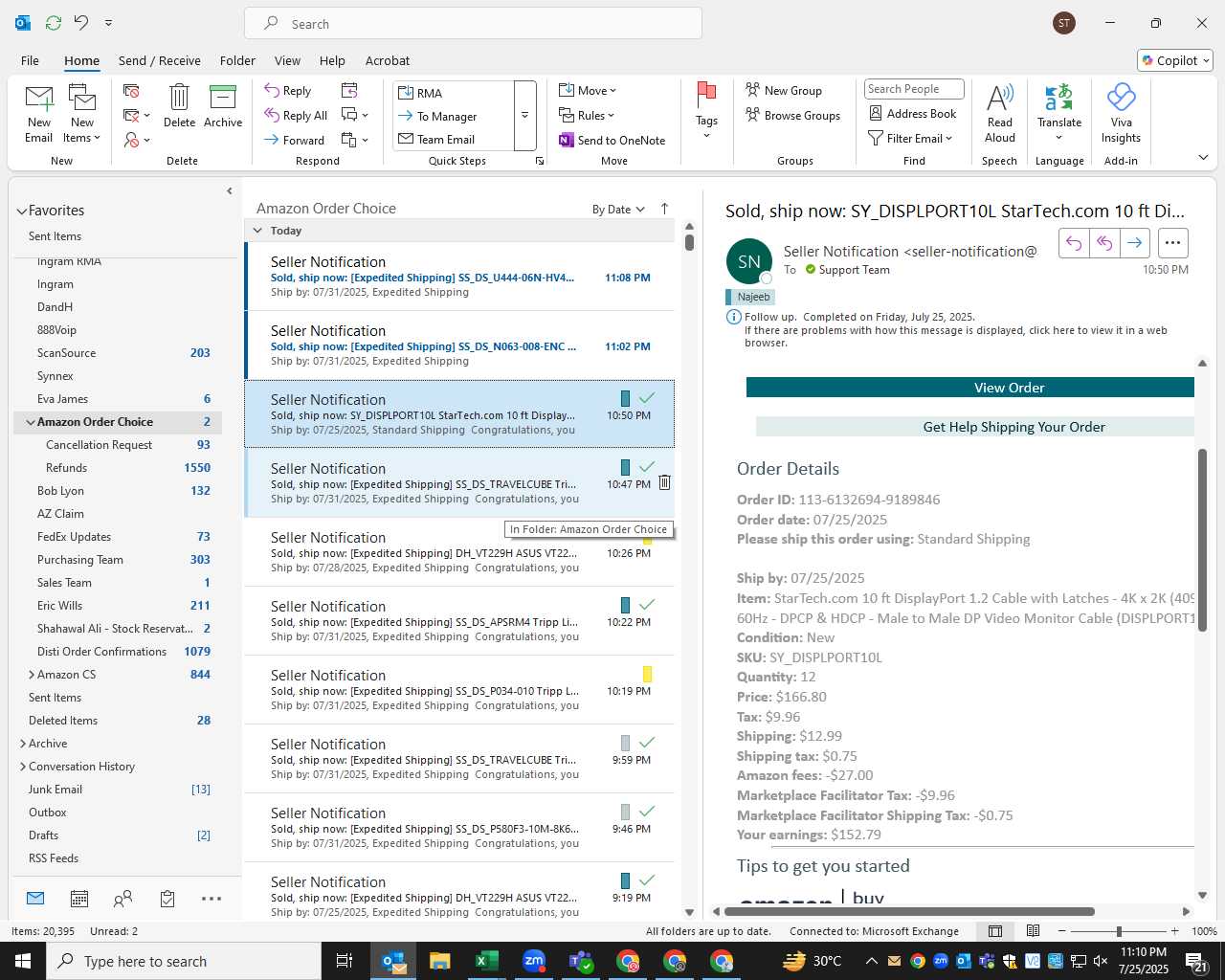Start Read Aloud
Image resolution: width=1225 pixels, height=980 pixels.
click(x=1000, y=113)
